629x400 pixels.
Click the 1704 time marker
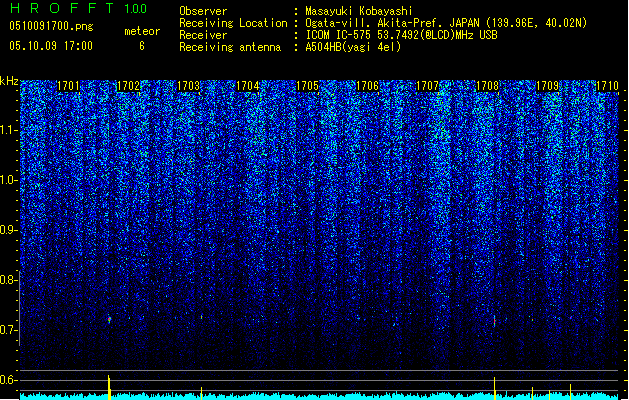pos(248,86)
